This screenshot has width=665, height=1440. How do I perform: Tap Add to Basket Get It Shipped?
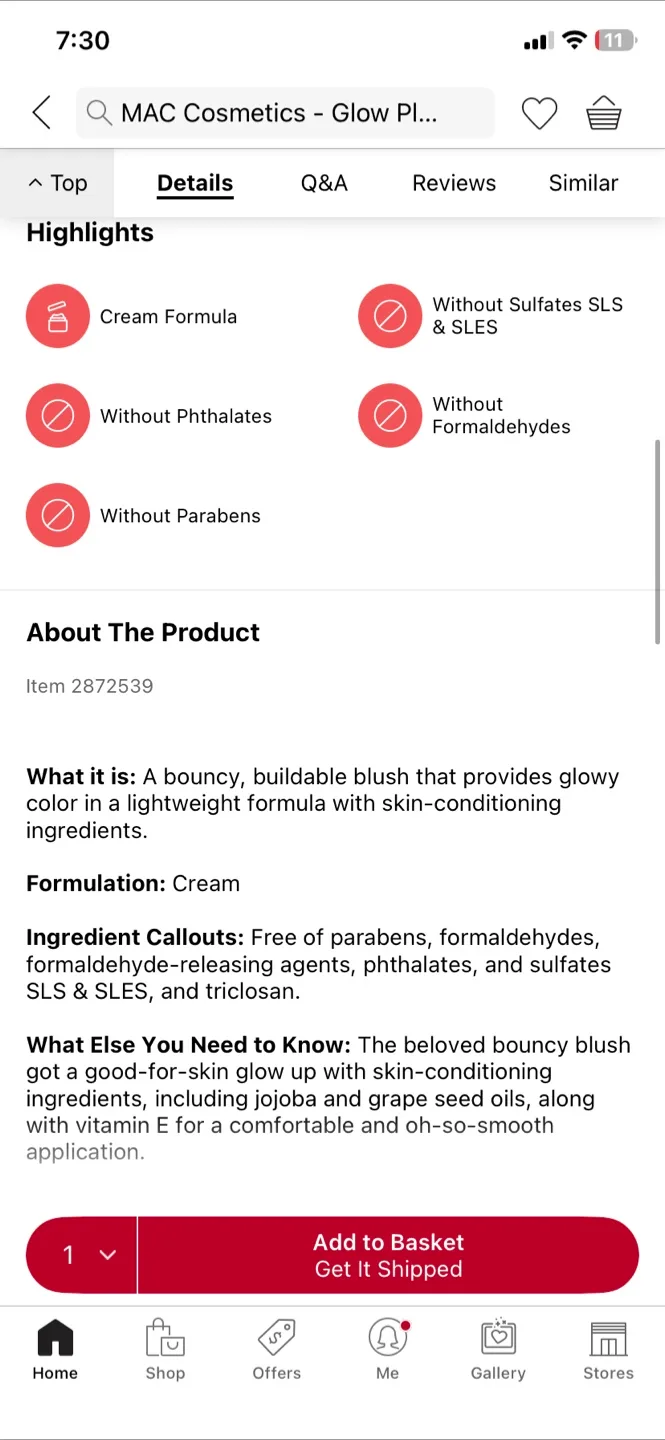point(388,1255)
